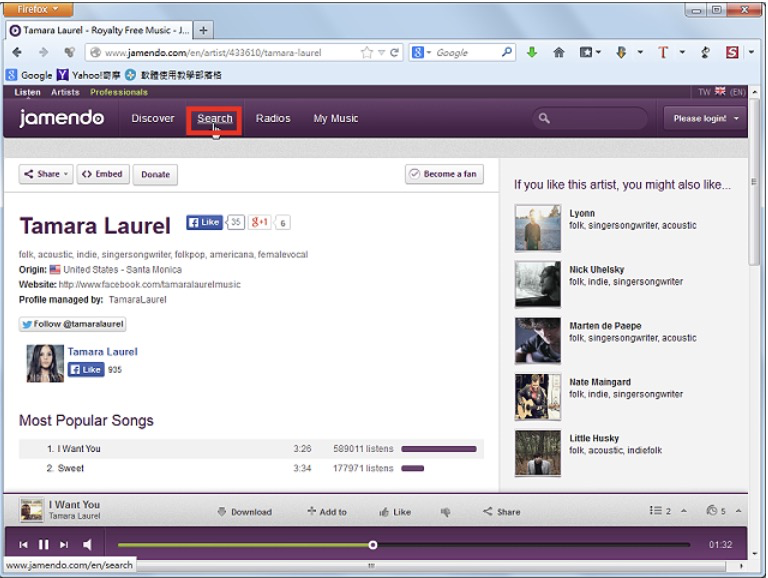768x578 pixels.
Task: Seek using the playback progress knob
Action: click(373, 545)
